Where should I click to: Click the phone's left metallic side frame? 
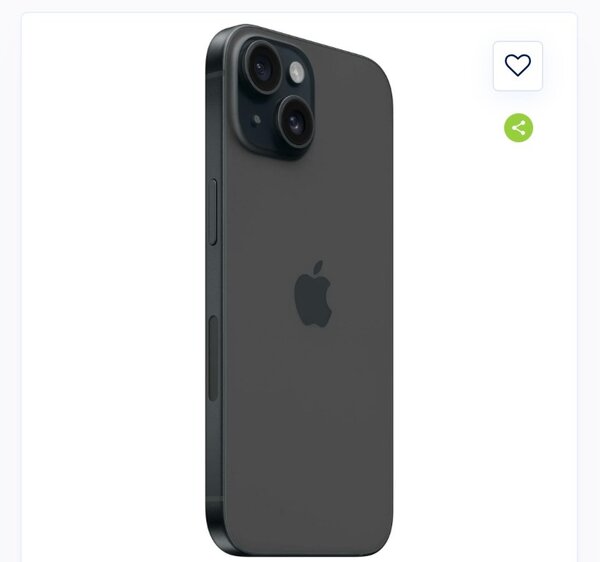[214, 291]
